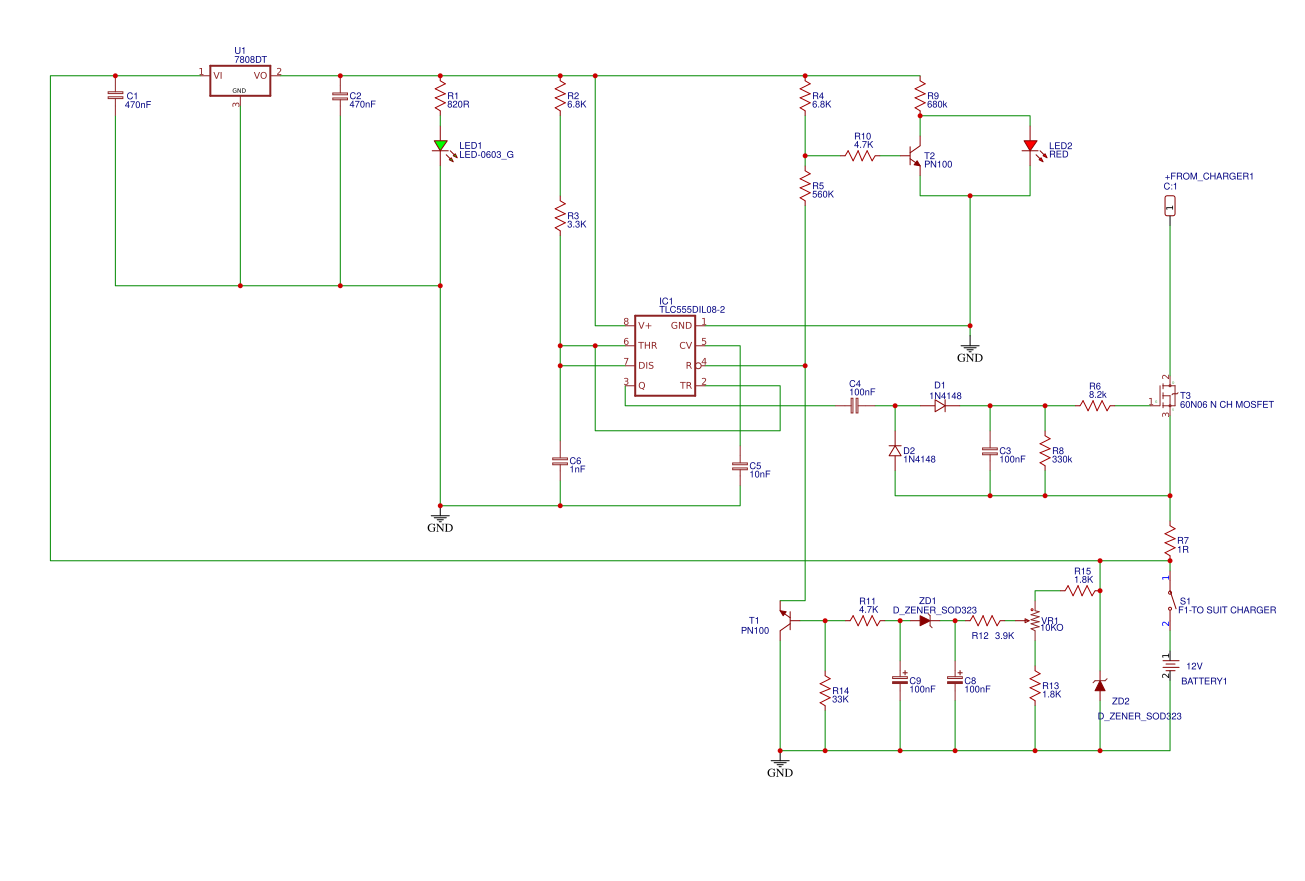The width and height of the screenshot is (1305, 881).
Task: Click capacitor C1 470nF
Action: pos(113,97)
